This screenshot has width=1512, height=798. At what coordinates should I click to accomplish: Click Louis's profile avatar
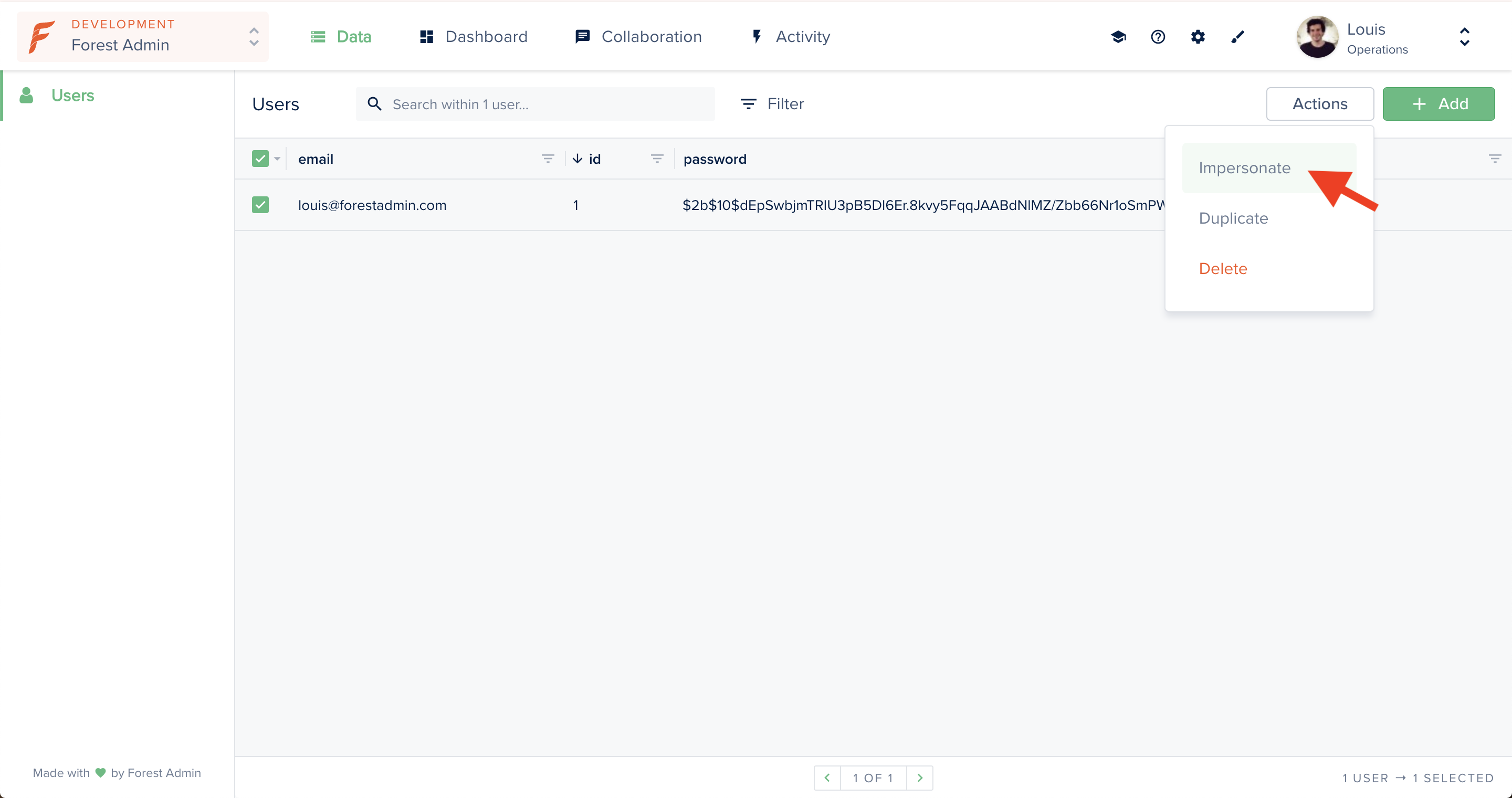(1317, 36)
